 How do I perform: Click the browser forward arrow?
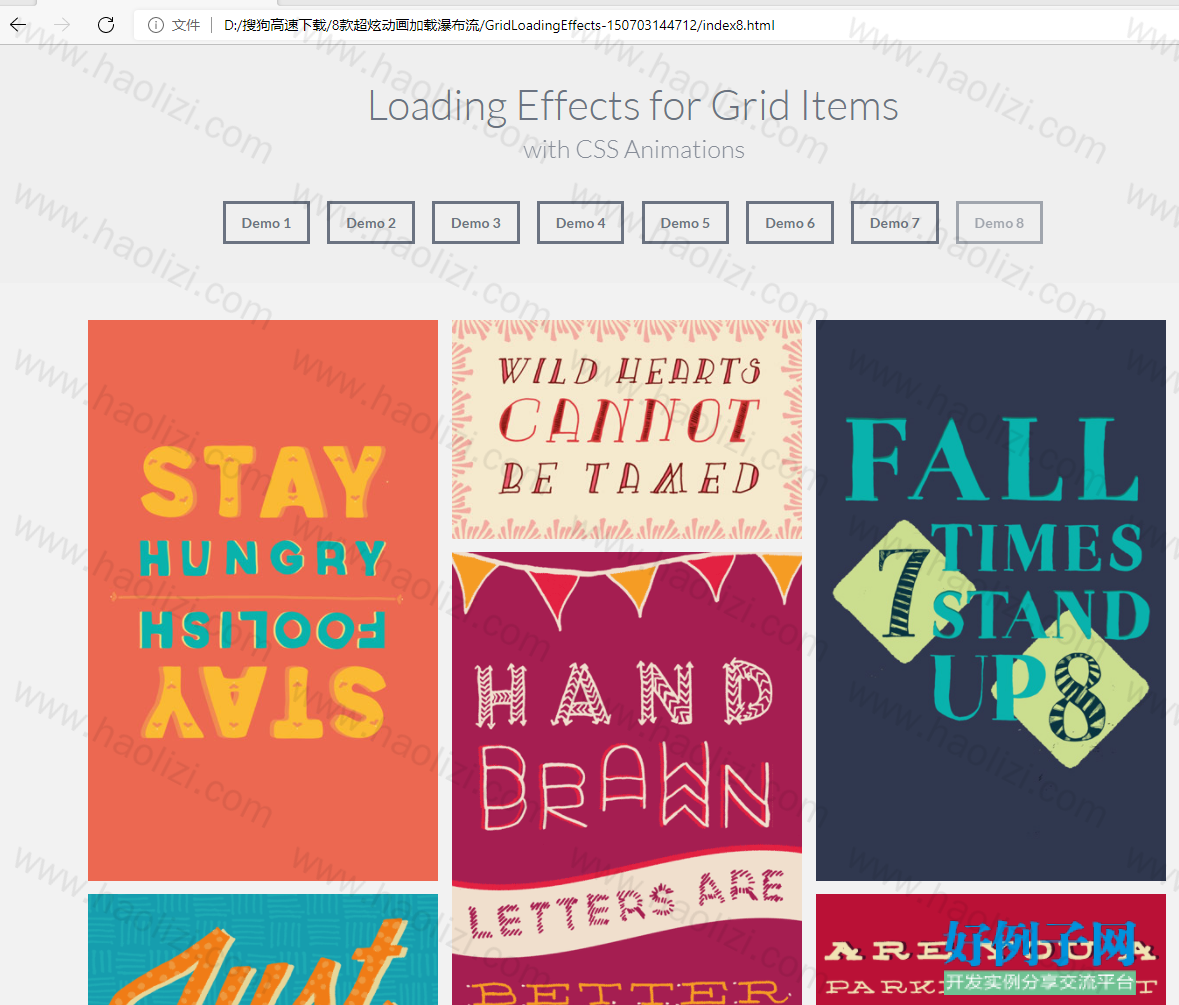coord(62,25)
